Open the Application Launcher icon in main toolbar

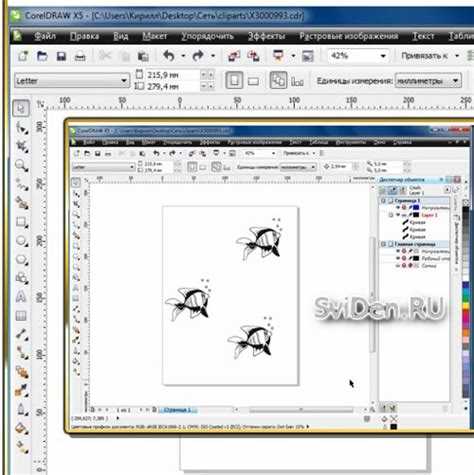(278, 56)
